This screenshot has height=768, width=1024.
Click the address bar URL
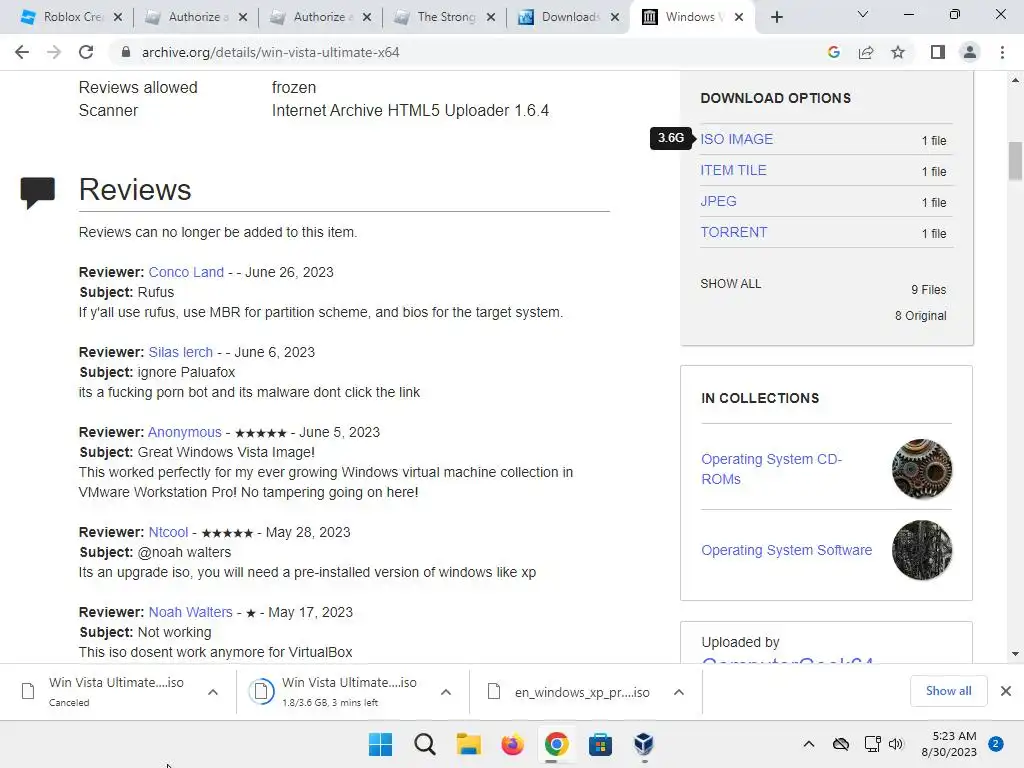click(x=270, y=52)
